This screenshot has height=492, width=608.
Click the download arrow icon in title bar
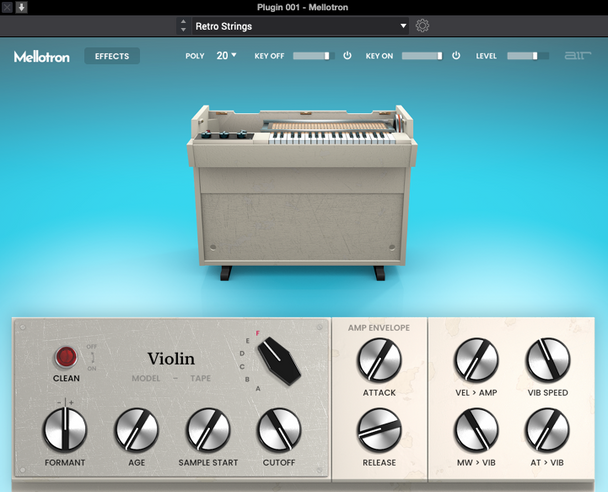[22, 7]
